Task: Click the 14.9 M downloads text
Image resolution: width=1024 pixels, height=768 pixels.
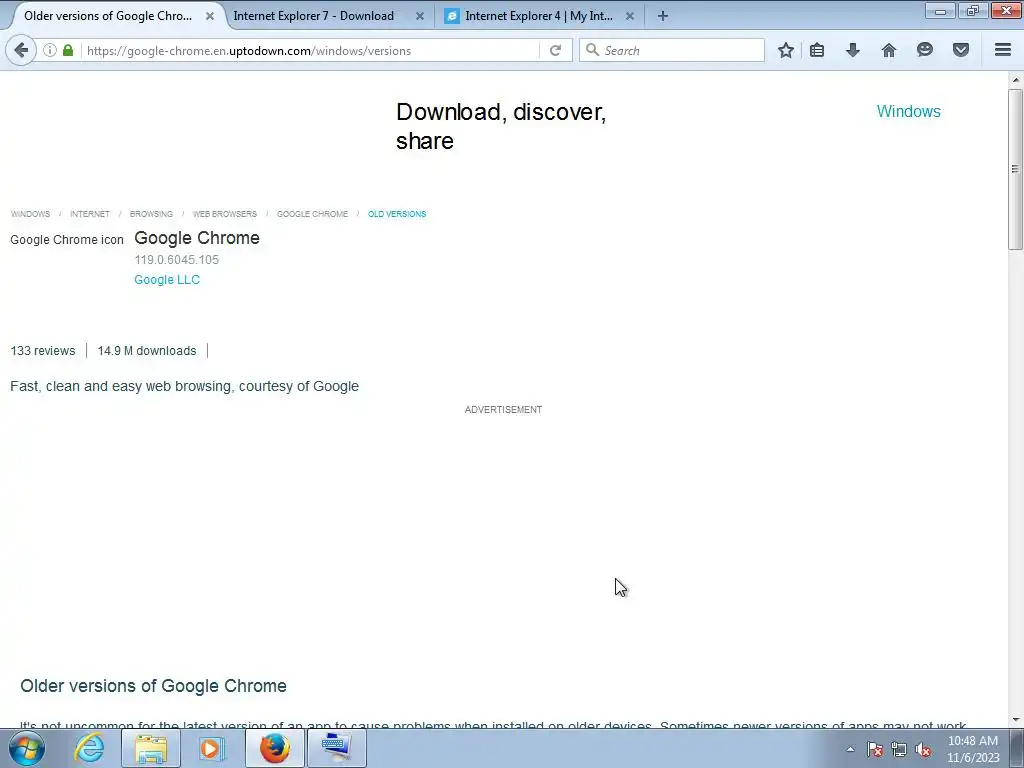Action: click(147, 351)
